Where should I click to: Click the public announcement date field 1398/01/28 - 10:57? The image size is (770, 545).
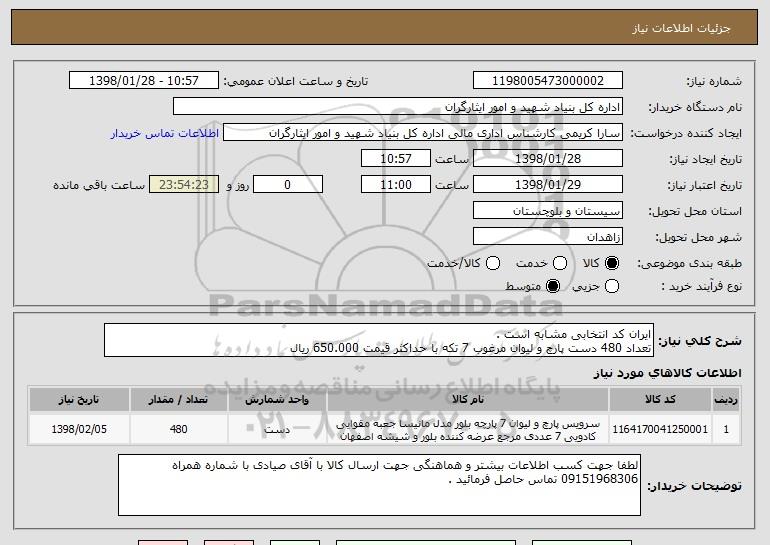click(144, 81)
